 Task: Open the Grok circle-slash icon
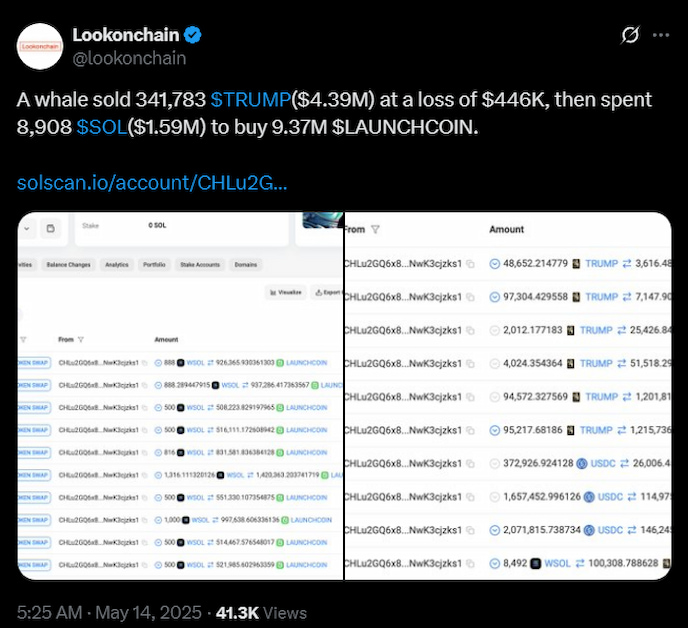[x=630, y=35]
